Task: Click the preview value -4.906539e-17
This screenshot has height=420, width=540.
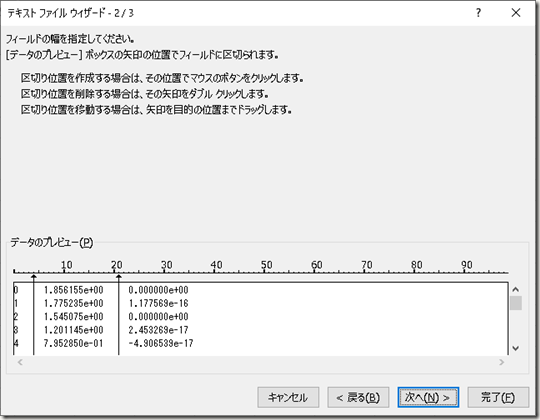Action: 161,343
